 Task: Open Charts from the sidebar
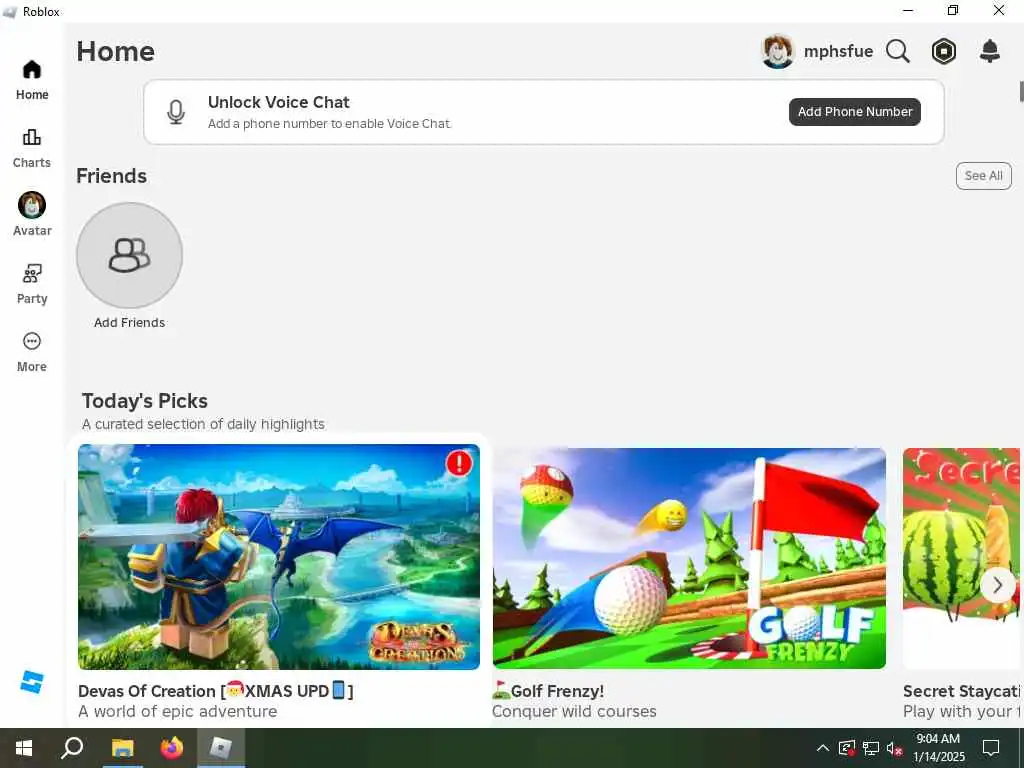click(x=31, y=148)
